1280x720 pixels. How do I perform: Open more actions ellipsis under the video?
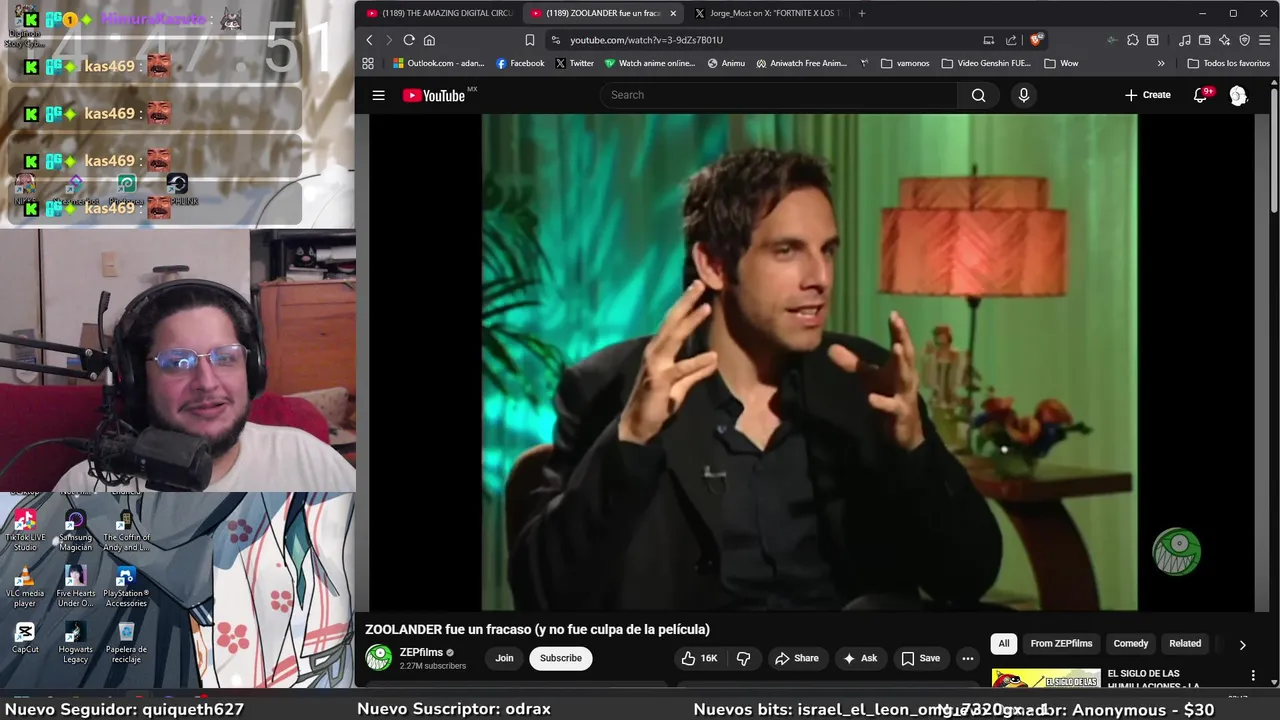pos(967,658)
